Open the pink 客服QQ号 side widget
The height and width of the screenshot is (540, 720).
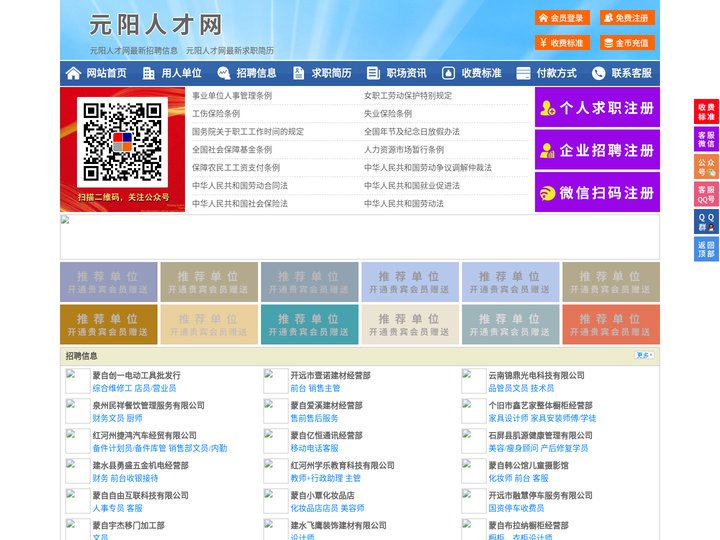(706, 194)
